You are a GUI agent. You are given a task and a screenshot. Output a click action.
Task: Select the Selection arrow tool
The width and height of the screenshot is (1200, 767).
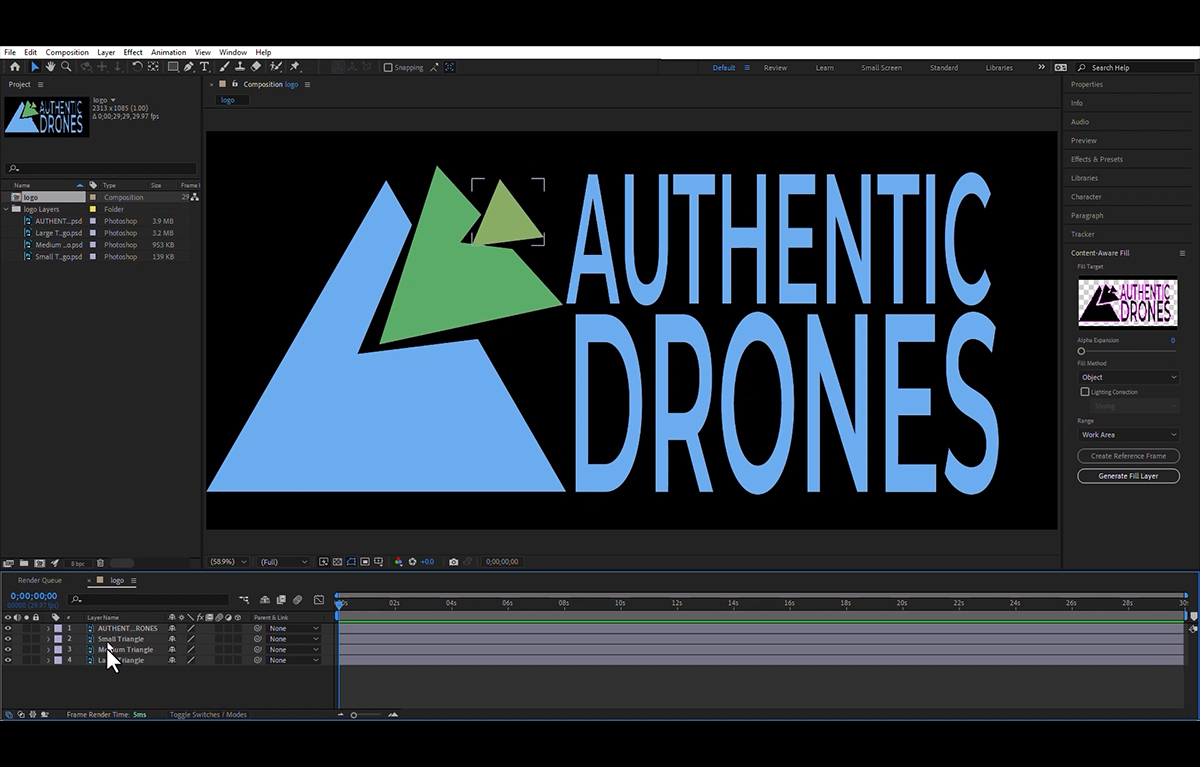click(35, 67)
